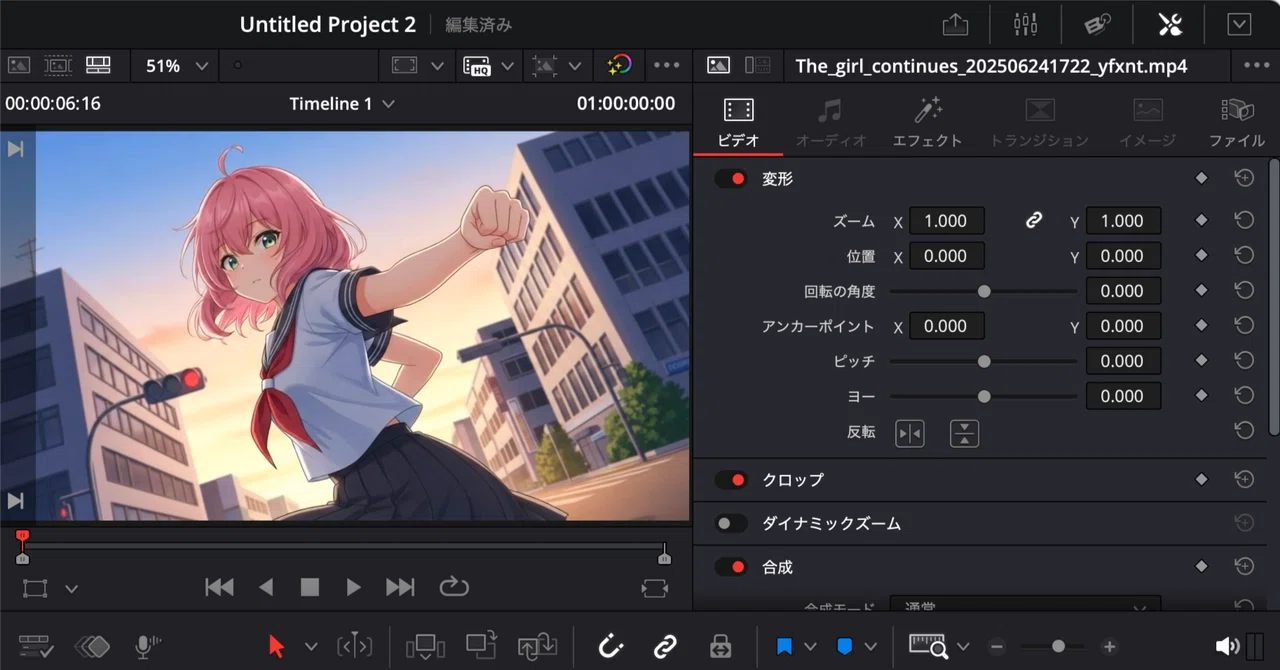The image size is (1280, 670).
Task: Mute audio with speaker icon
Action: tap(1227, 647)
